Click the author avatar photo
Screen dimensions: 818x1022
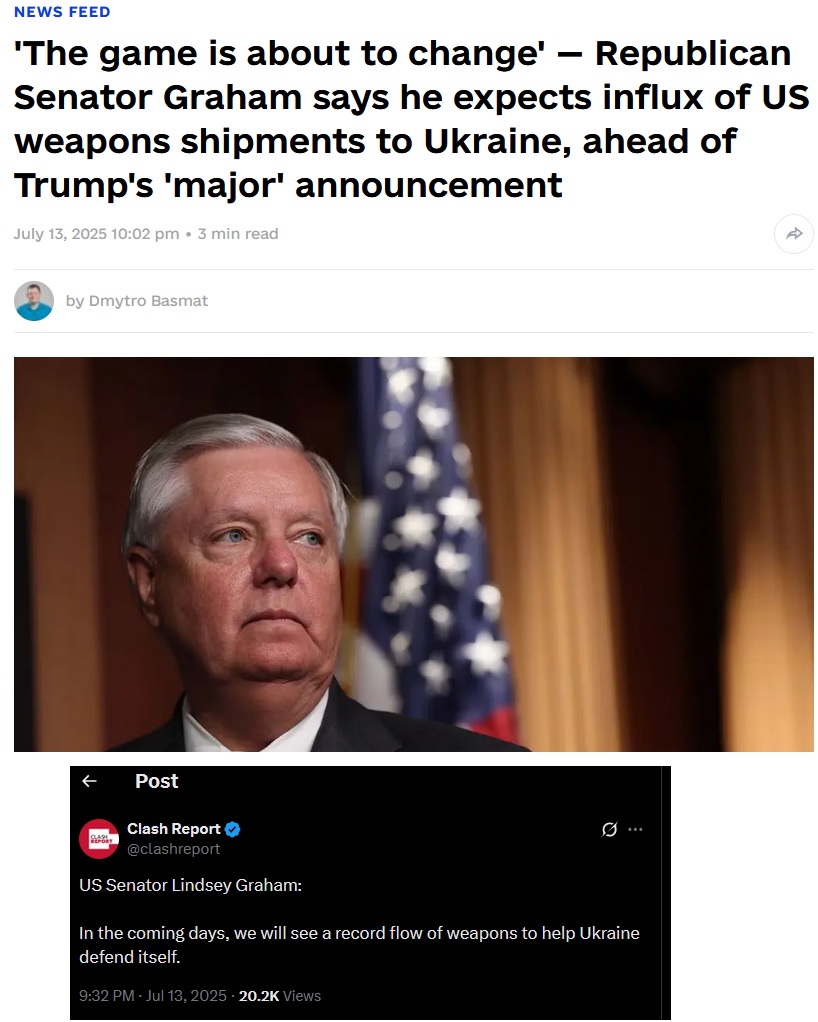point(34,300)
